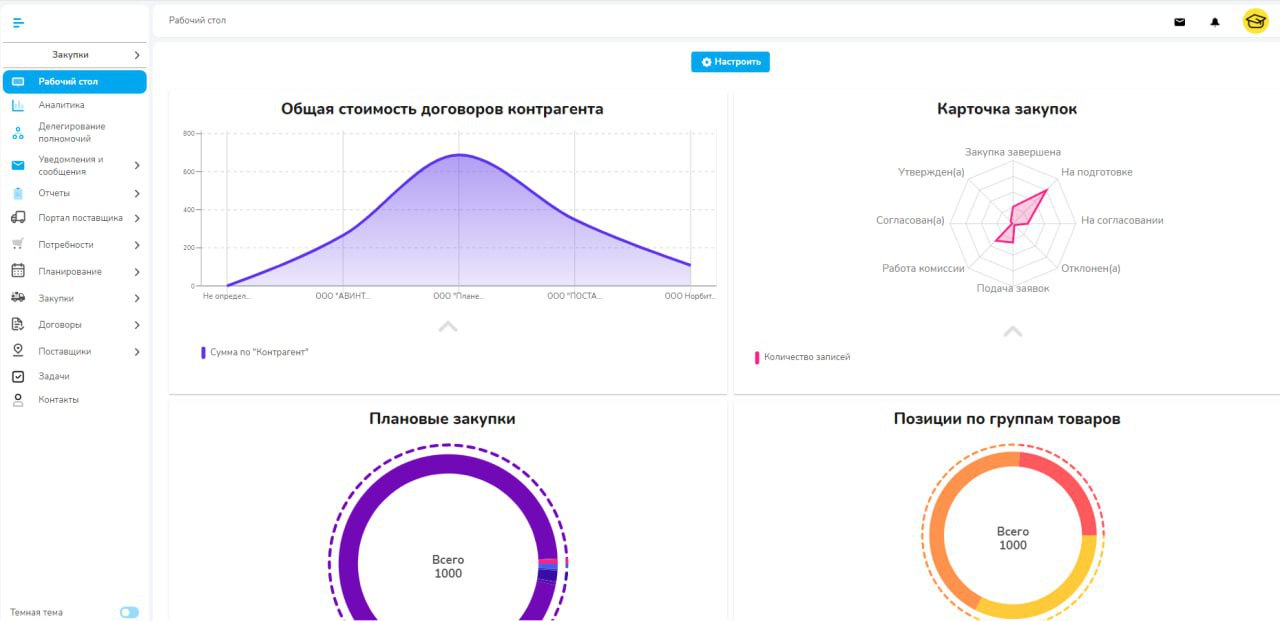Click the Отчеты document icon
1280x621 pixels.
[x=16, y=193]
